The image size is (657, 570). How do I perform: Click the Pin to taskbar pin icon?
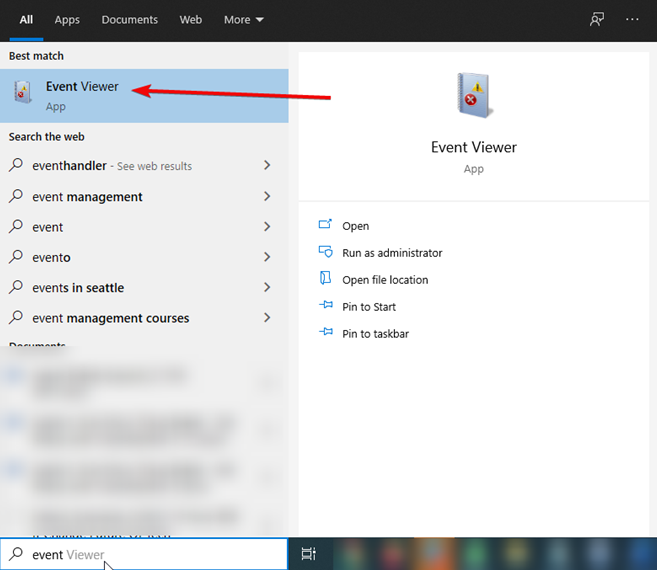point(326,332)
